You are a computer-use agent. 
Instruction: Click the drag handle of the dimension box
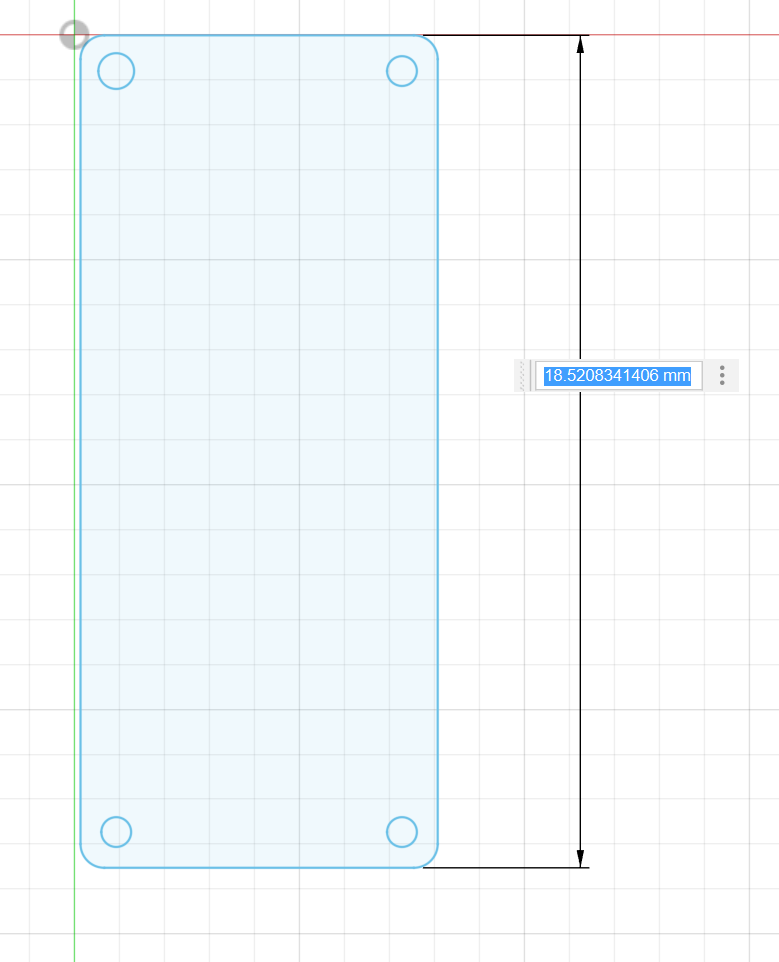pos(522,376)
